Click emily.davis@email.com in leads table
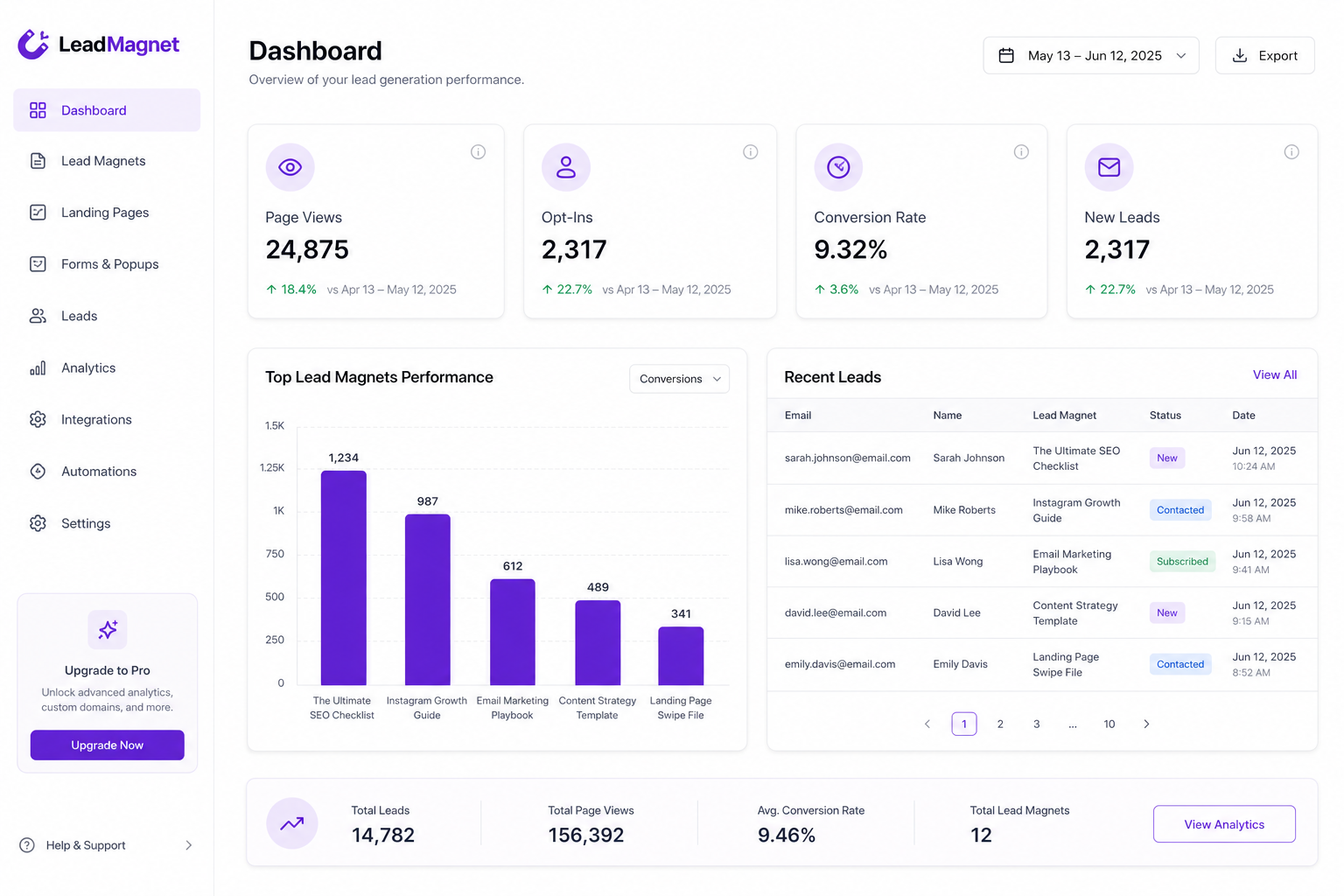The image size is (1344, 896). point(839,664)
